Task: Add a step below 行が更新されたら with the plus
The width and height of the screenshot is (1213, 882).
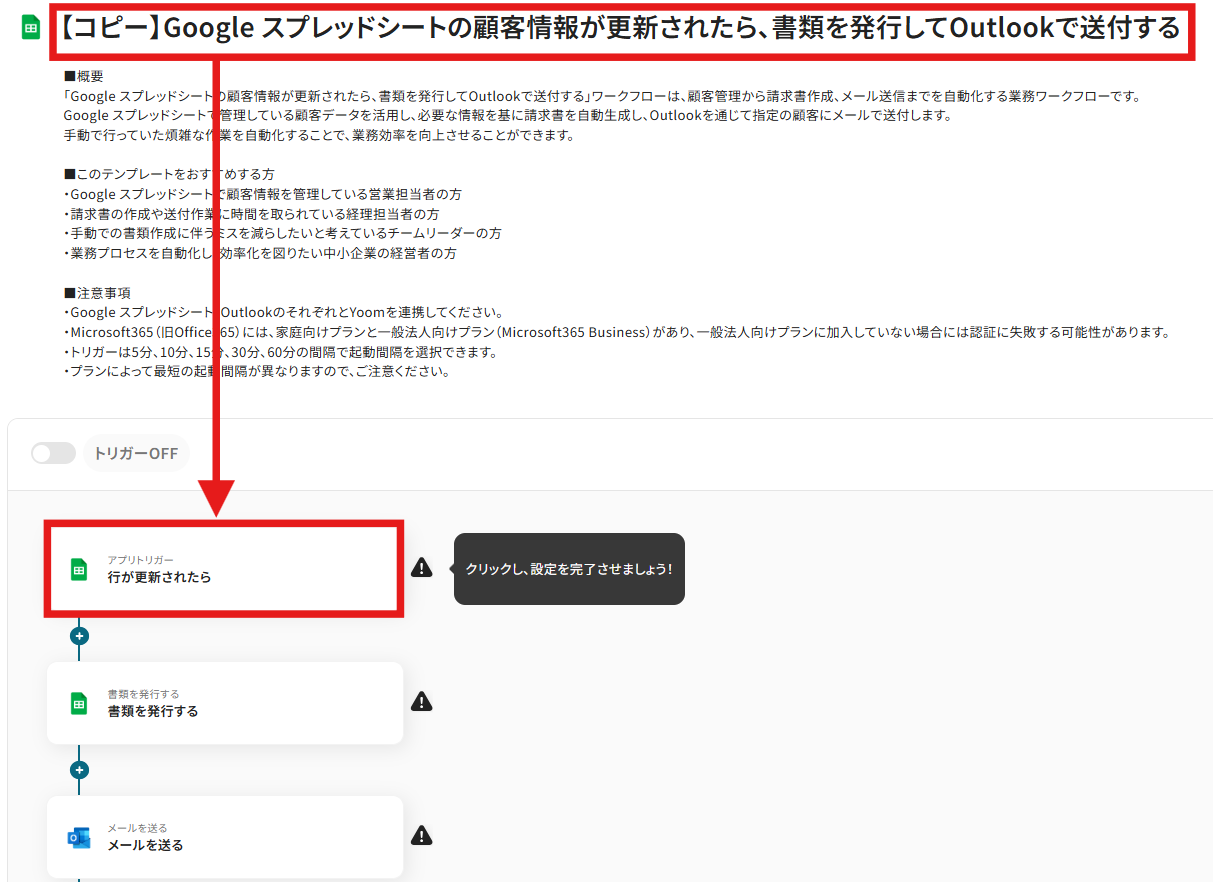Action: [x=79, y=636]
